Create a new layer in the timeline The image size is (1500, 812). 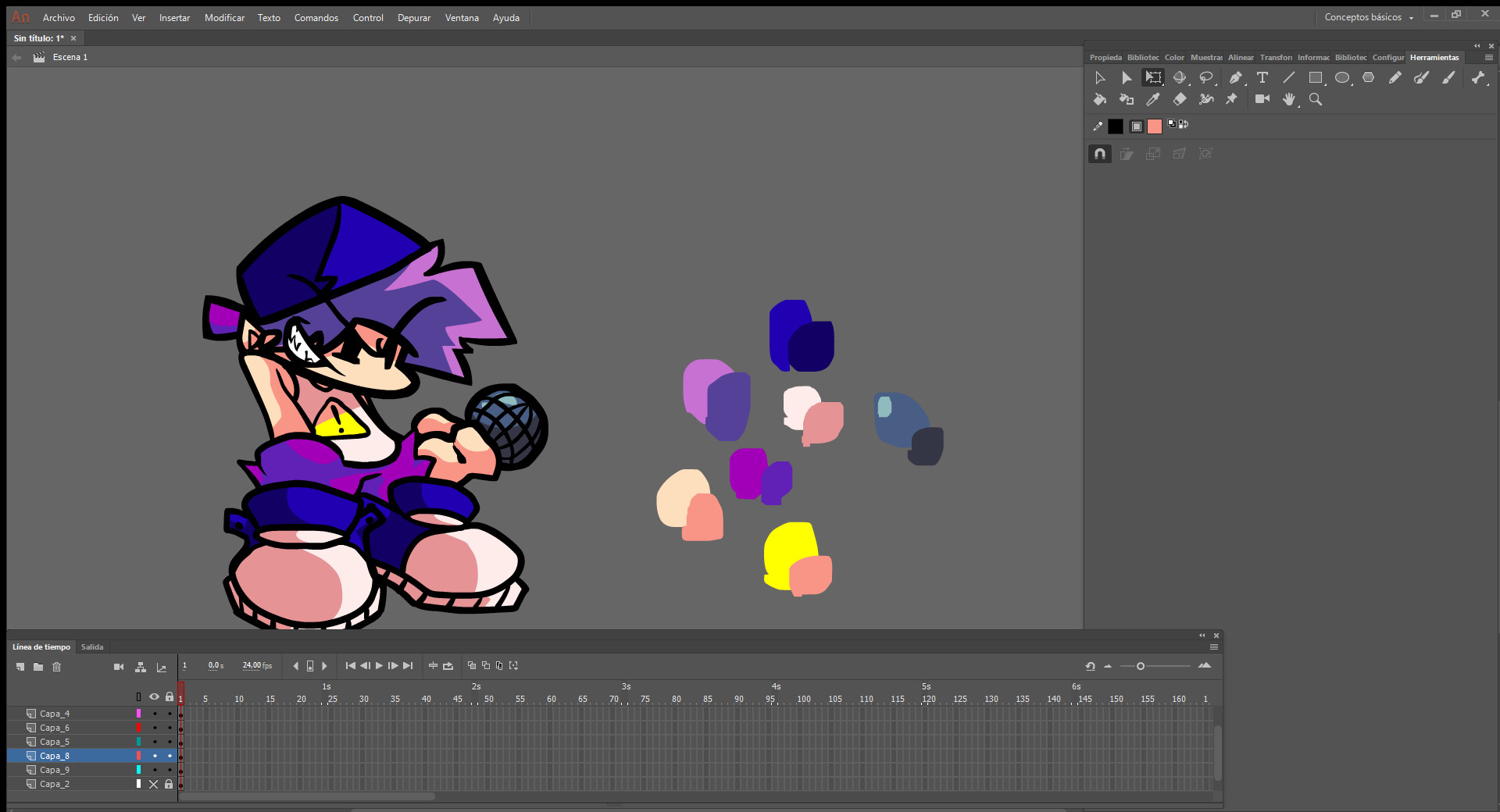click(20, 667)
